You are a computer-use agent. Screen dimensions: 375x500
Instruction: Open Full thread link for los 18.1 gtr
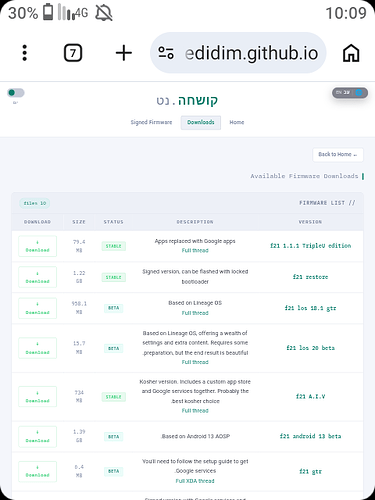tap(195, 313)
